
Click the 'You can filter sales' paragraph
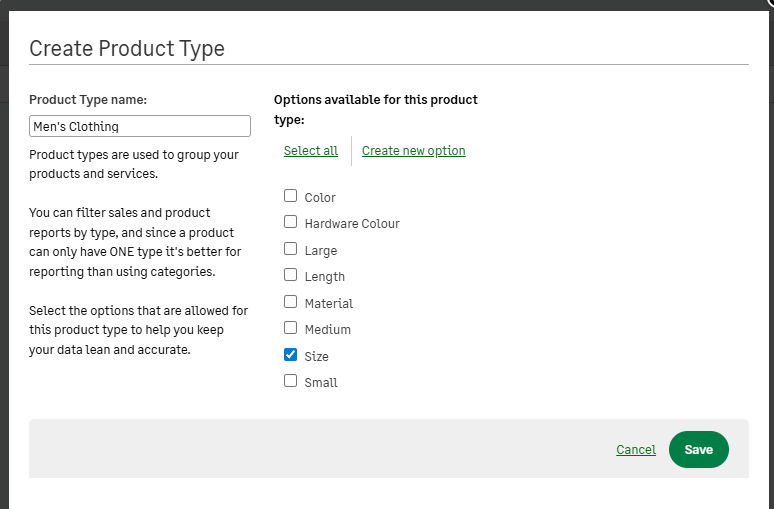pos(135,242)
